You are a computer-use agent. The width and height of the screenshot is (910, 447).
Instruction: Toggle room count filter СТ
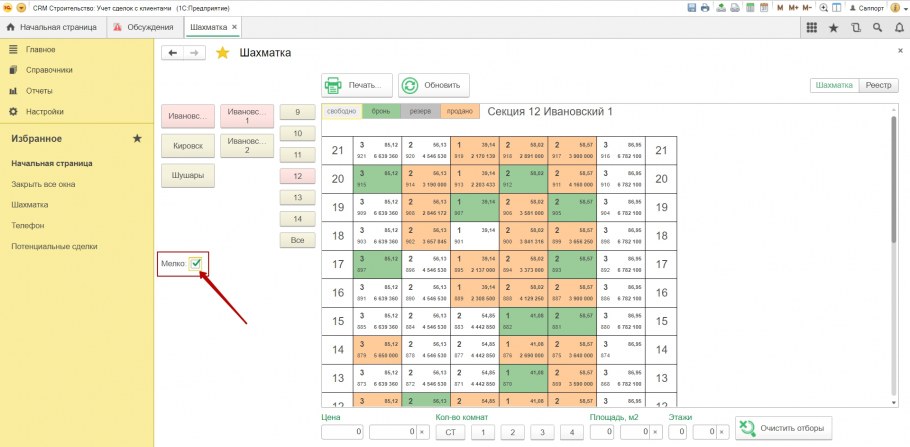coord(450,432)
